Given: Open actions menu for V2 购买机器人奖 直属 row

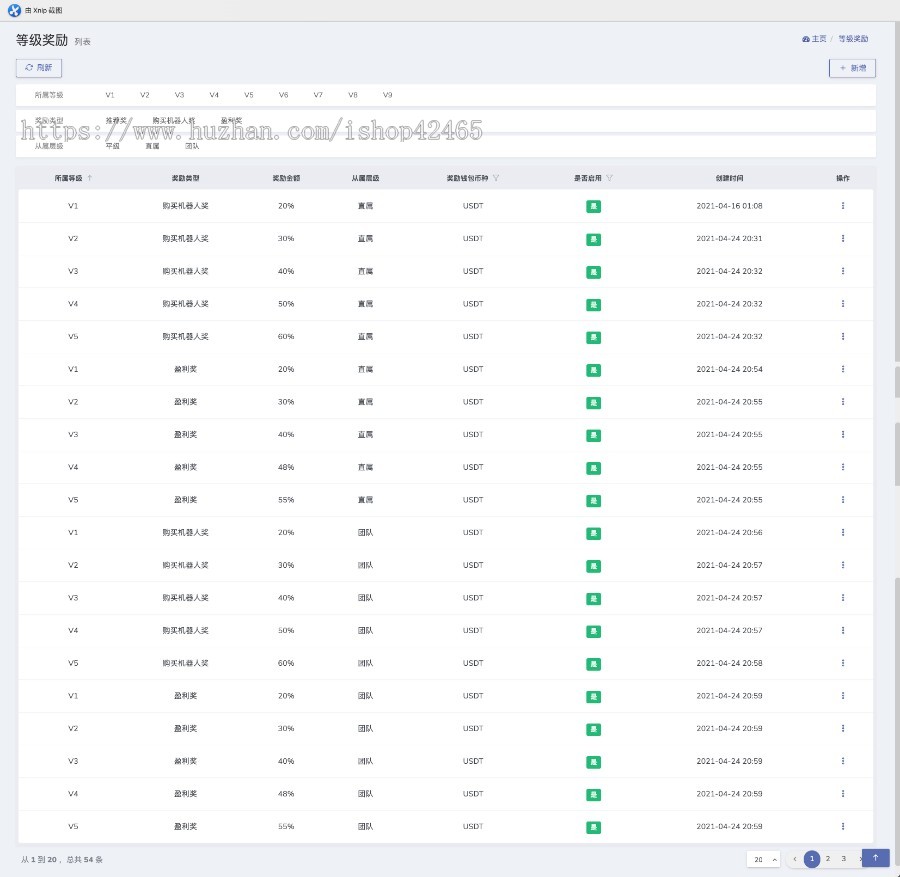Looking at the screenshot, I should [x=843, y=238].
